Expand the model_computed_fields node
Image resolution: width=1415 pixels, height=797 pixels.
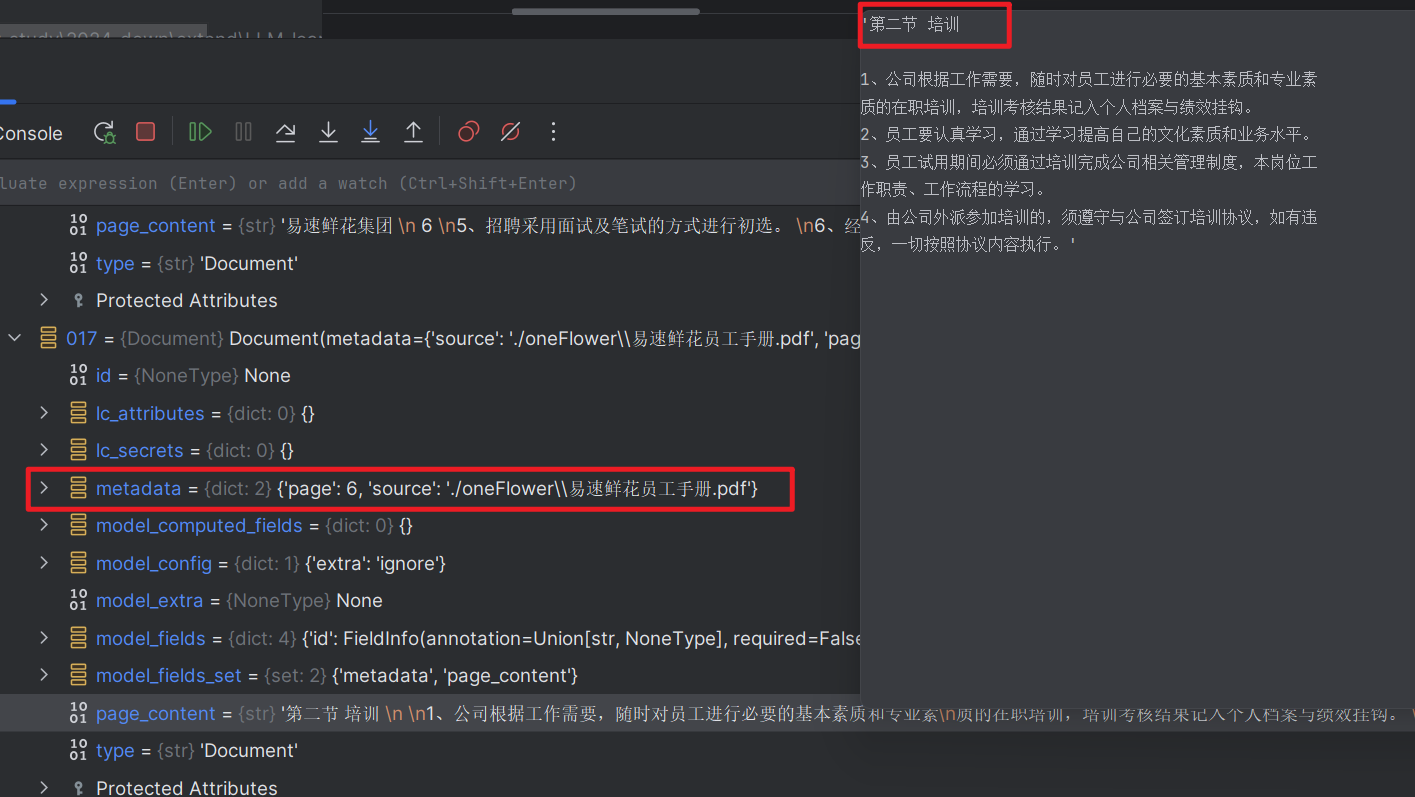[x=44, y=525]
